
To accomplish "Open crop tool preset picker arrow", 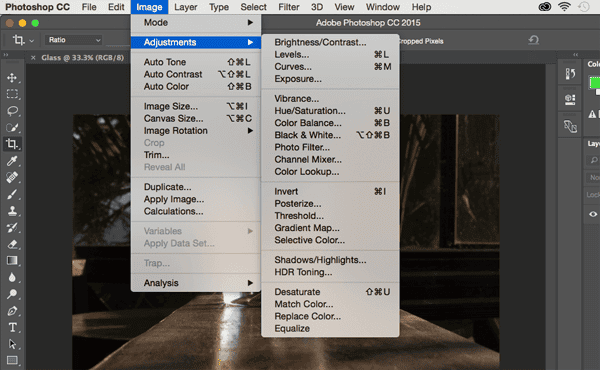I will click(x=32, y=40).
